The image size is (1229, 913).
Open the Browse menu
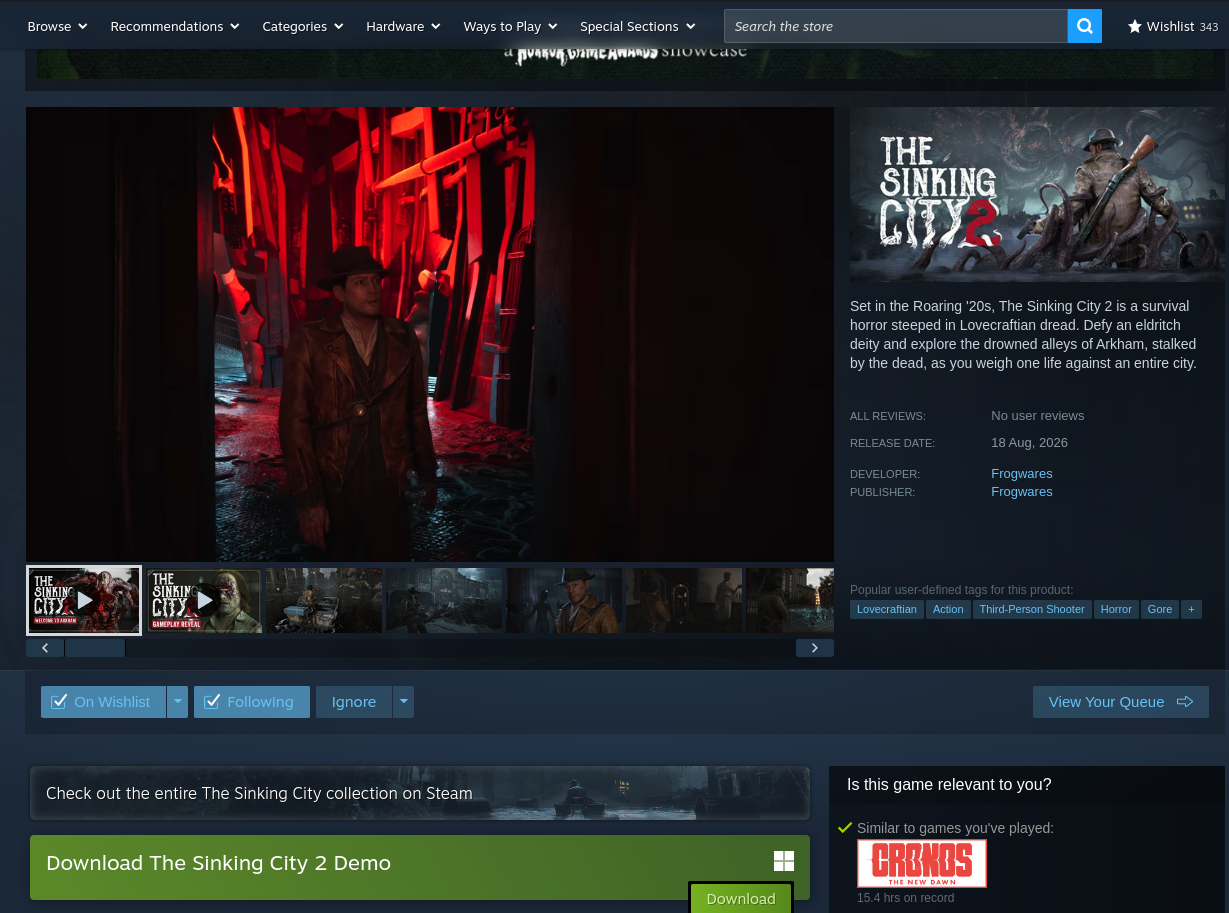click(57, 27)
